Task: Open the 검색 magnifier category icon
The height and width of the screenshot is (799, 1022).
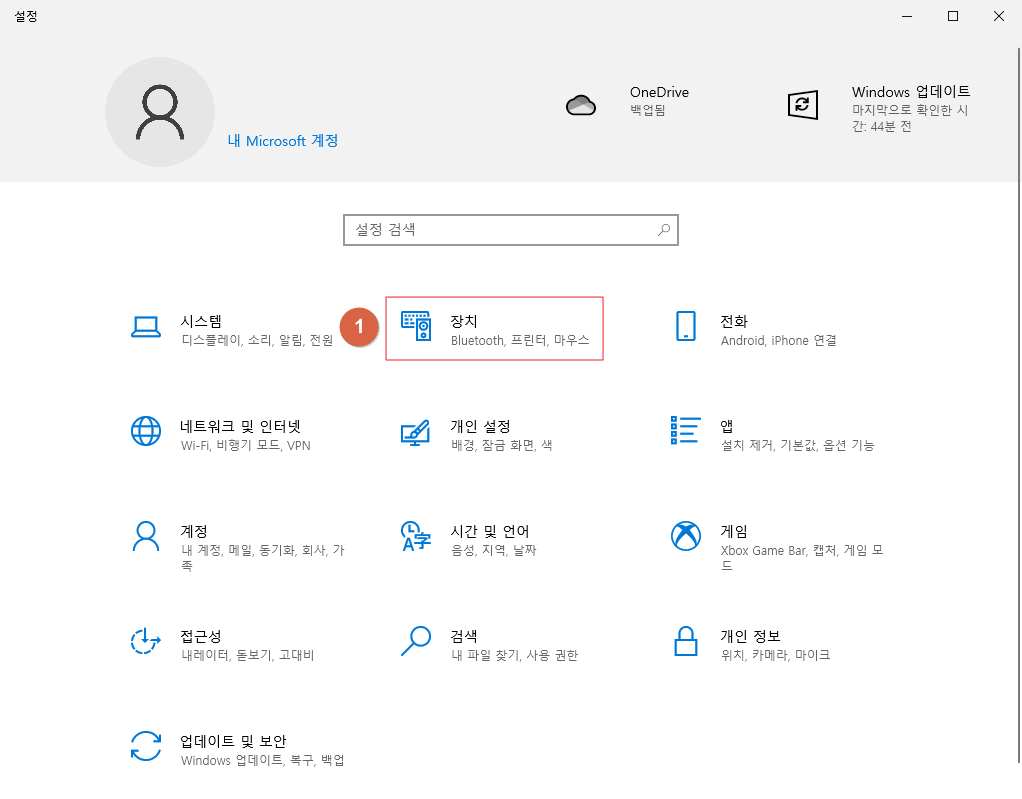Action: tap(416, 641)
